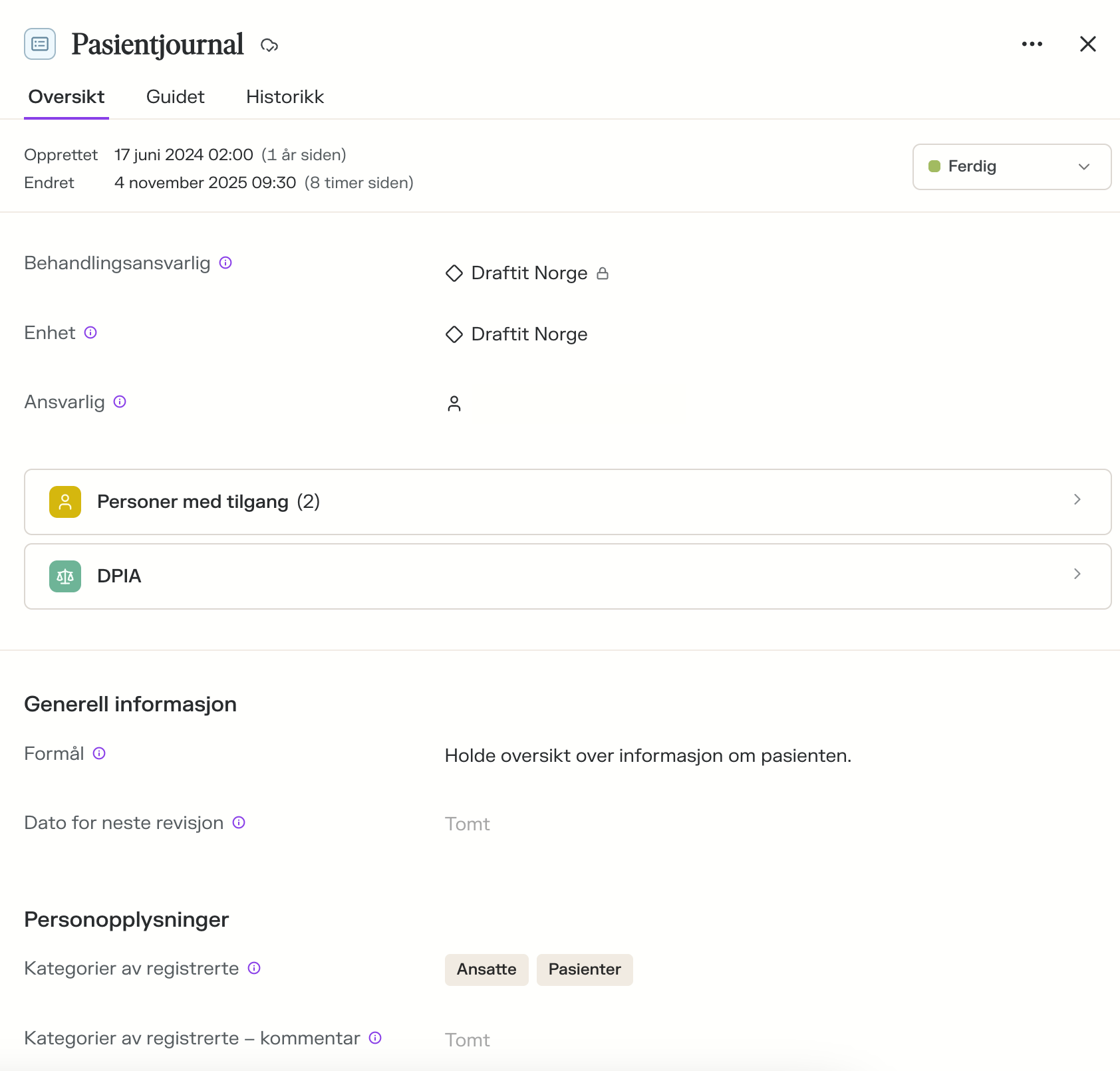Click info icon next to Behandlingsansvarlig
The height and width of the screenshot is (1071, 1120).
pos(225,263)
